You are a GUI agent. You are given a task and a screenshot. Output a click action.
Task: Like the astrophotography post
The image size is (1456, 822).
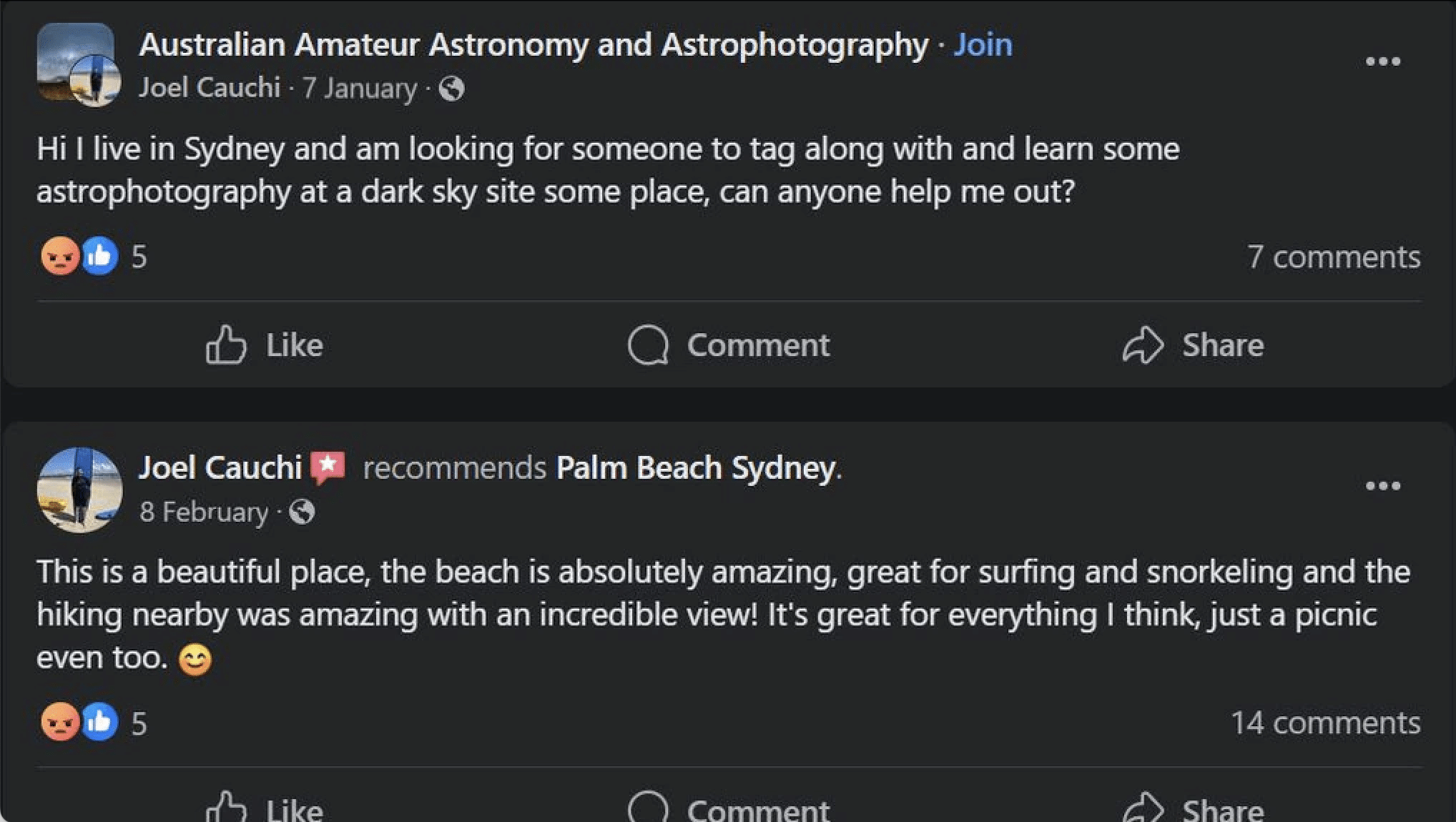pyautogui.click(x=265, y=345)
